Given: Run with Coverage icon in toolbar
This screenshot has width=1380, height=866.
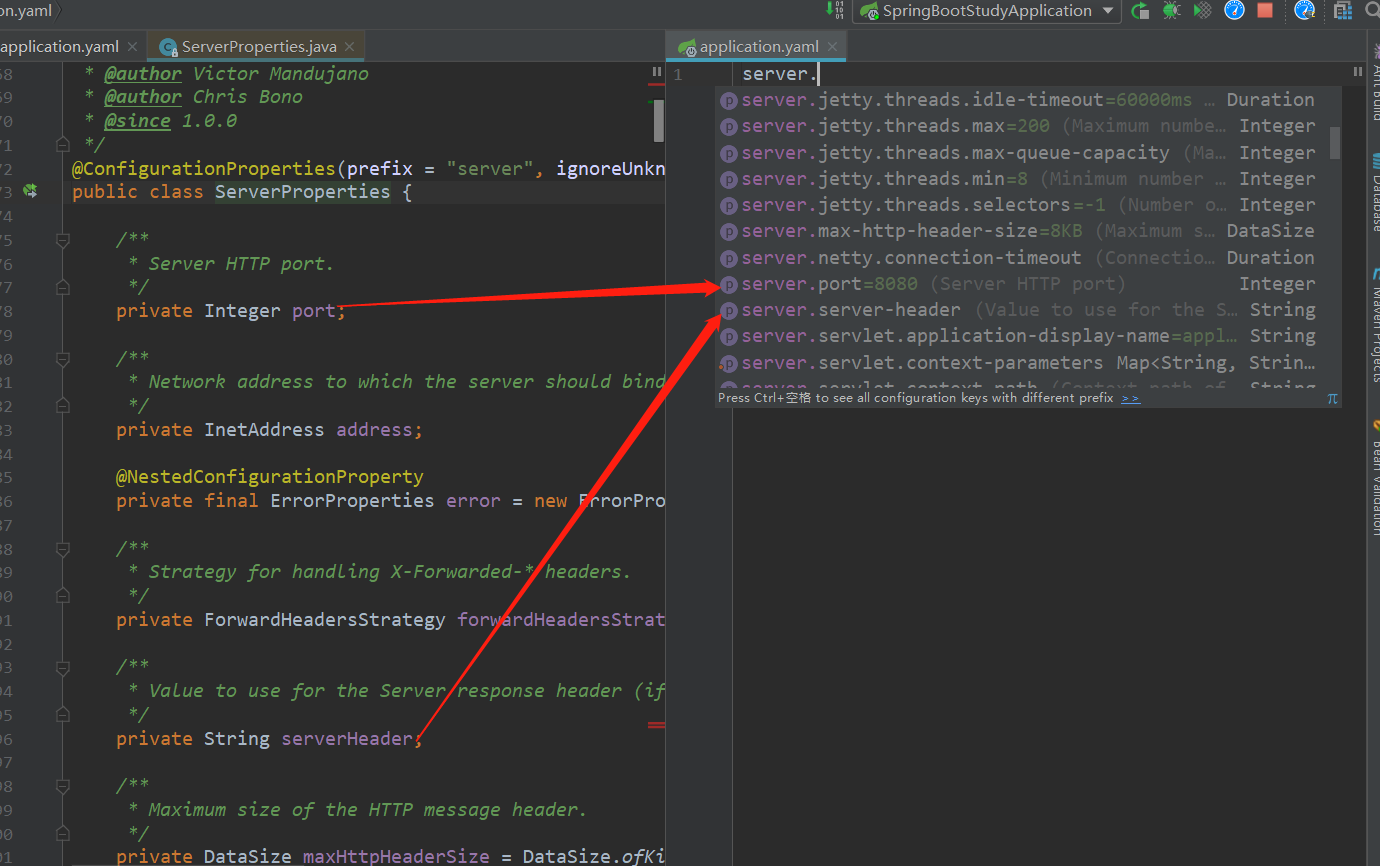Looking at the screenshot, I should click(1203, 11).
